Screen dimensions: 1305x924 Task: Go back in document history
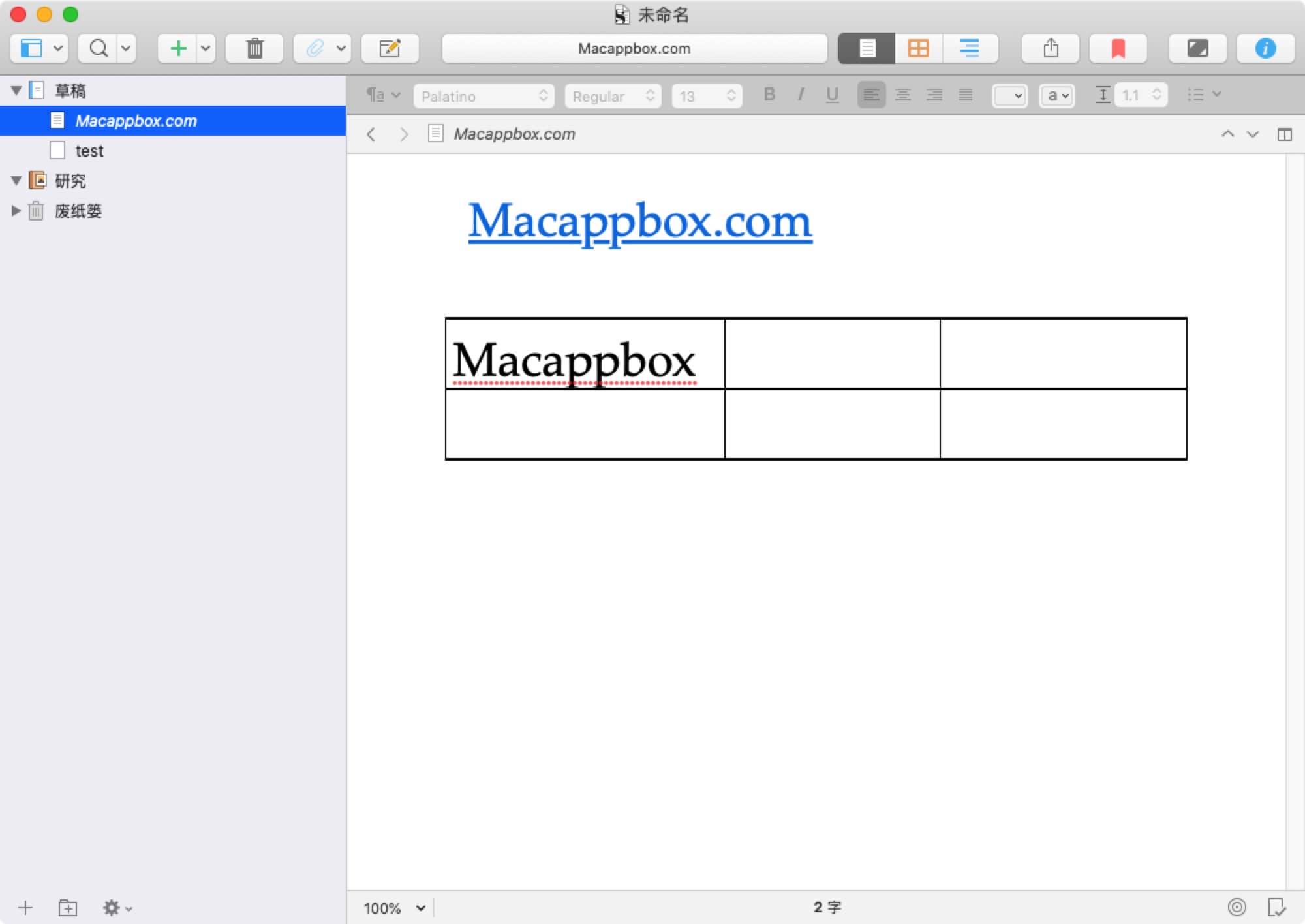tap(371, 134)
